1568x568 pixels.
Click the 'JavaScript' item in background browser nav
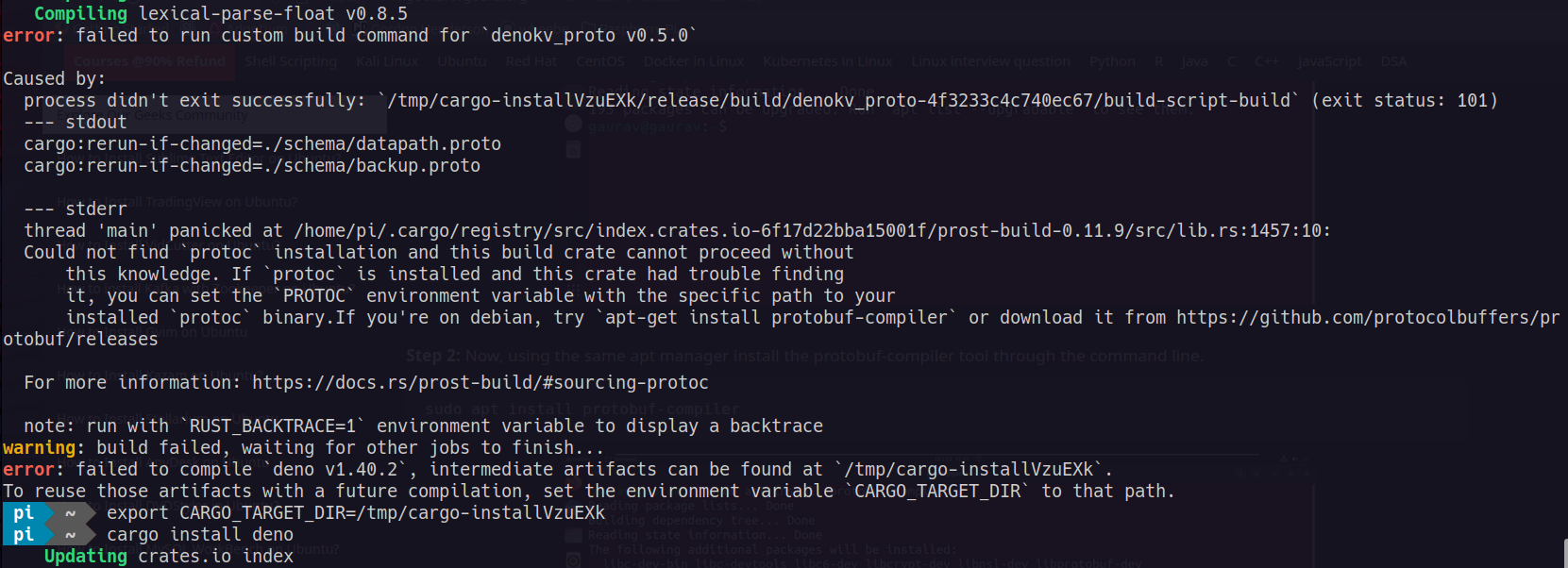(1329, 61)
